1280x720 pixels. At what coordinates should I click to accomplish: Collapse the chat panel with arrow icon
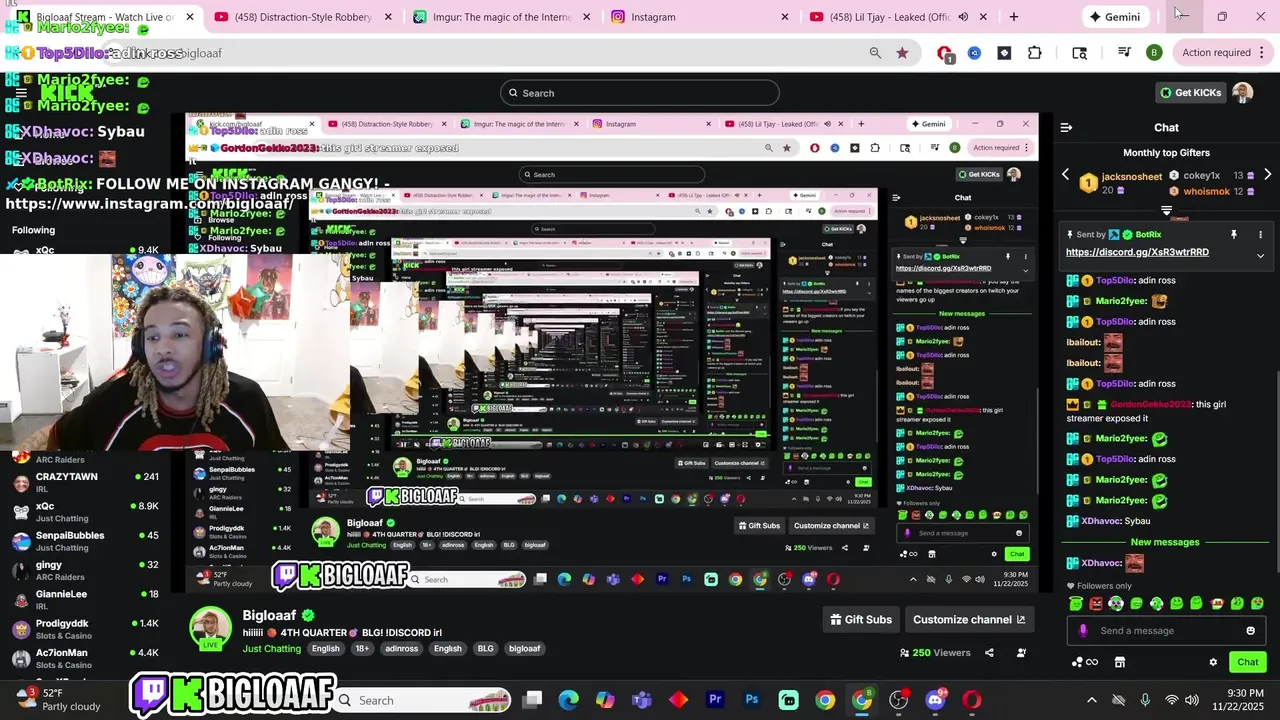click(1066, 128)
